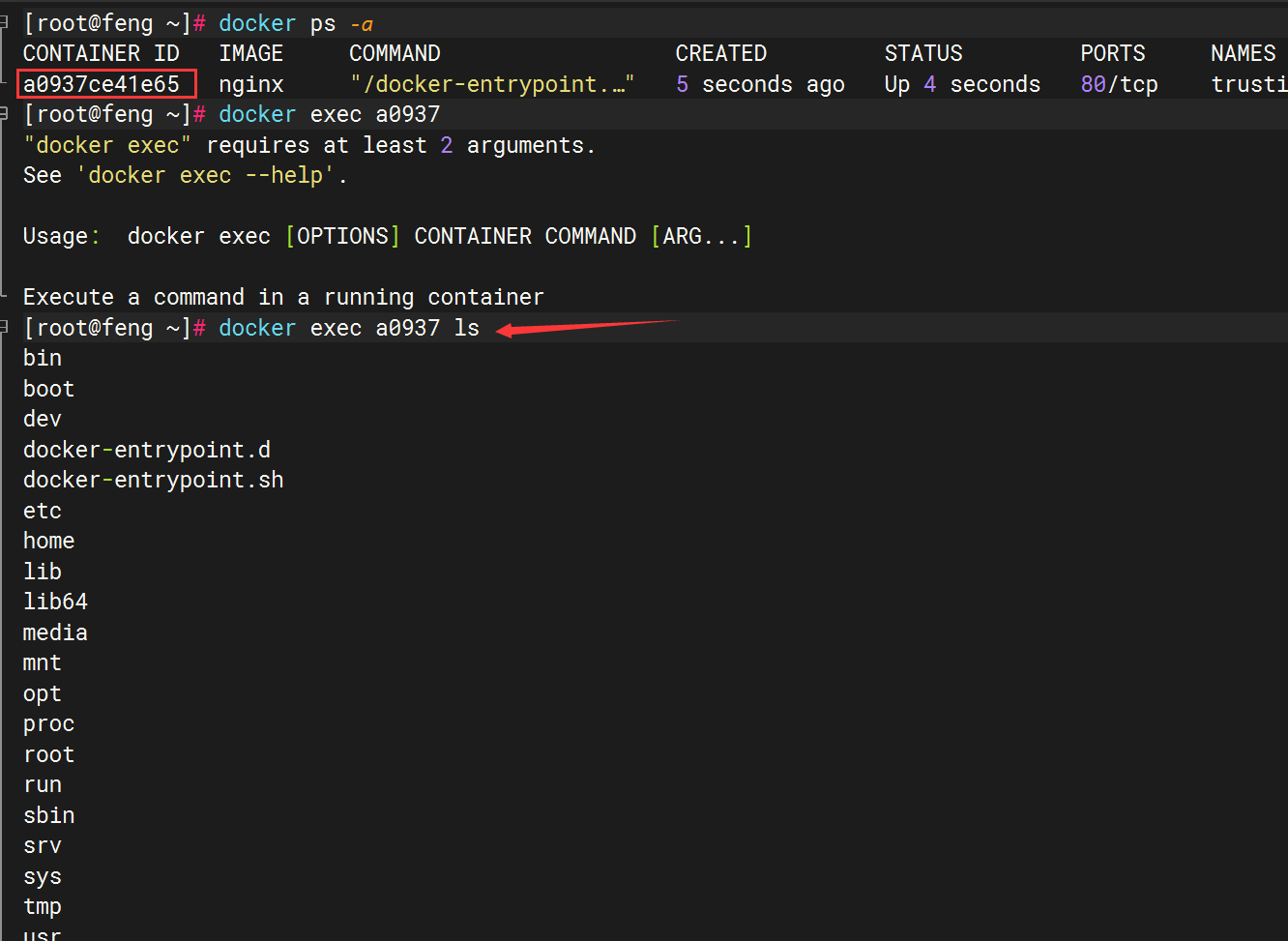Click the 'lib64' directory entry
The width and height of the screenshot is (1288, 941).
coord(55,602)
